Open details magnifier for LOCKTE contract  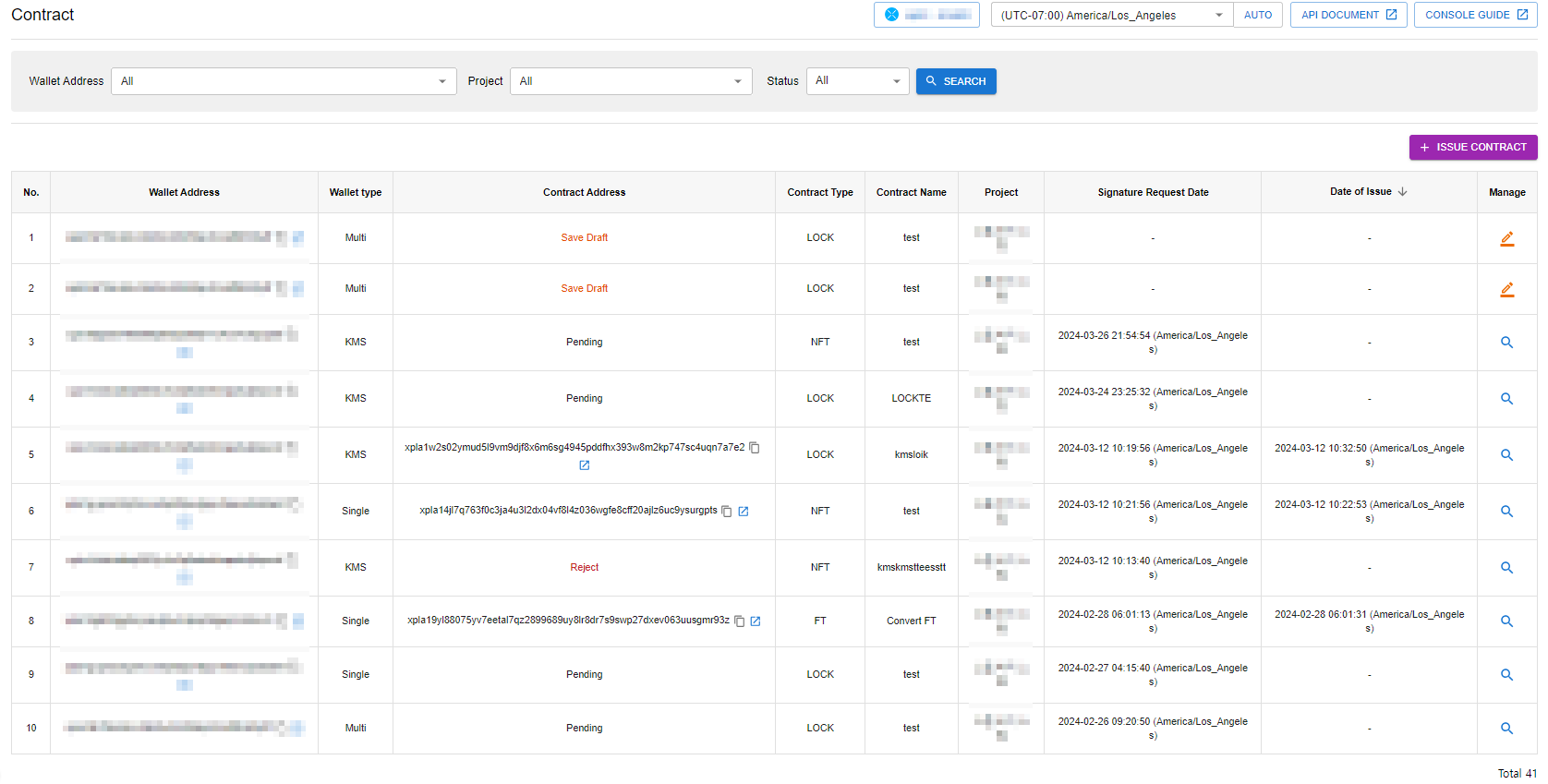(x=1506, y=399)
